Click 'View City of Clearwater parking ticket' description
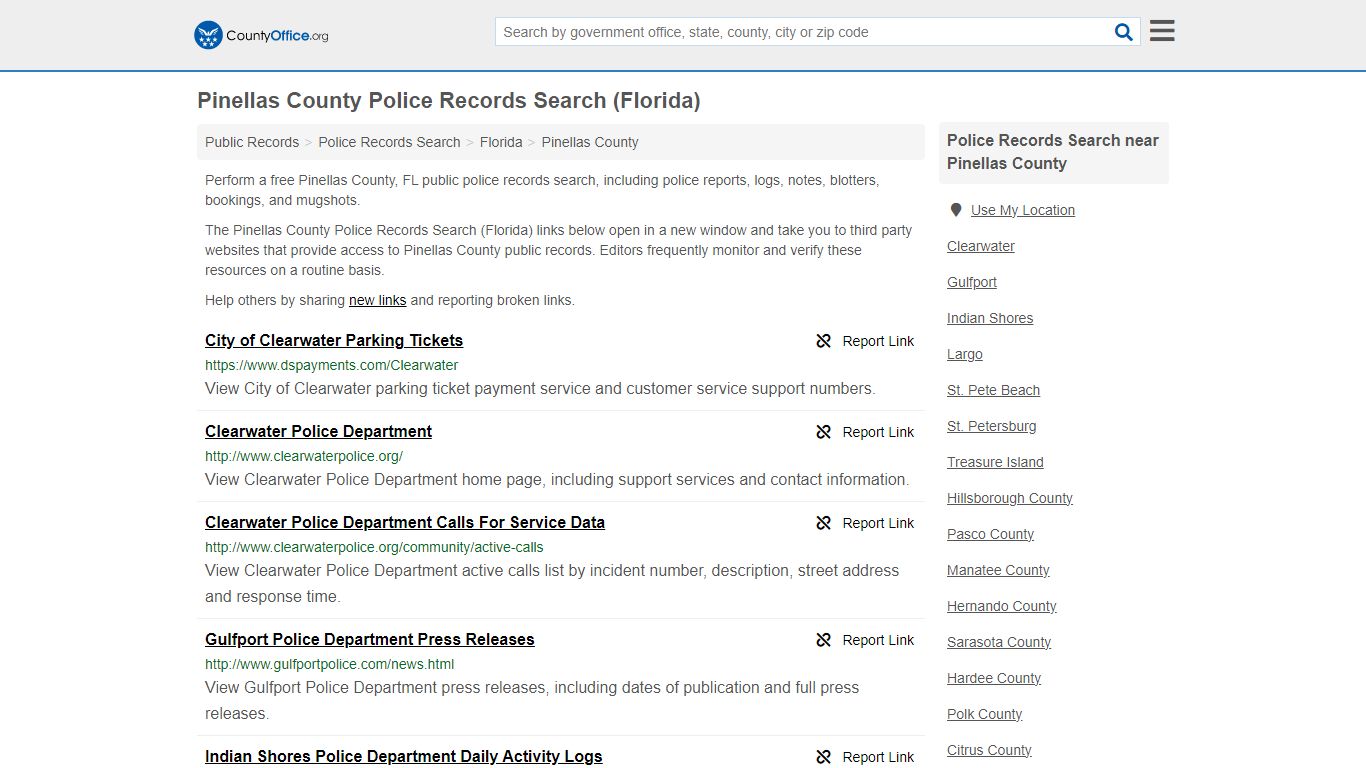This screenshot has height=768, width=1366. (540, 389)
